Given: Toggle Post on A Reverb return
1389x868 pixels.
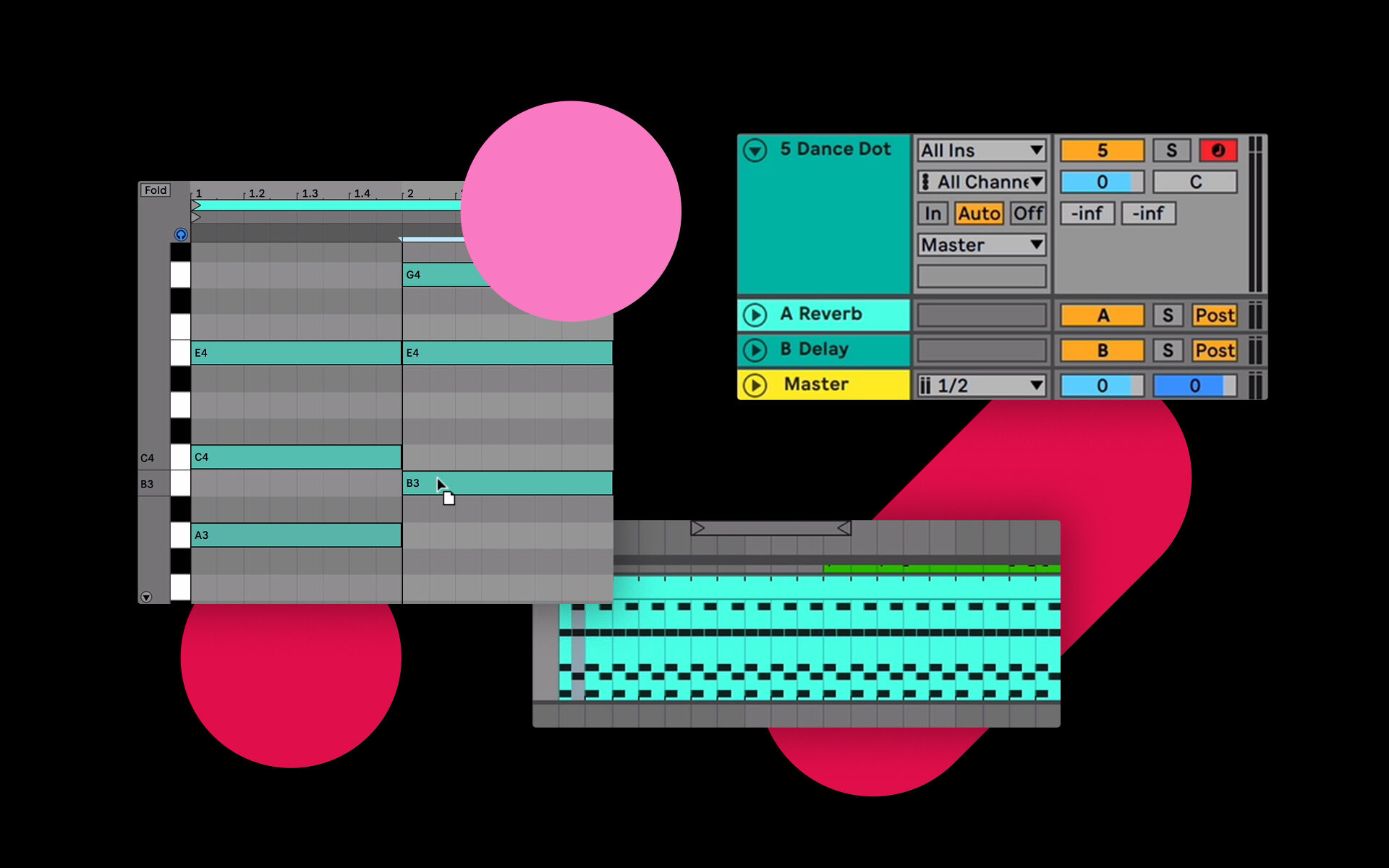Looking at the screenshot, I should [1215, 315].
